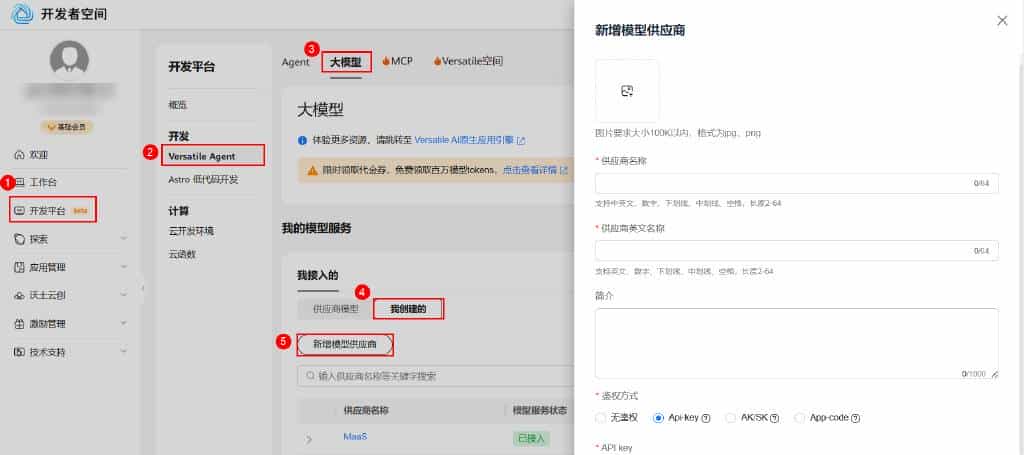
Task: Select the 供应商模型 segment tab
Action: (x=336, y=309)
